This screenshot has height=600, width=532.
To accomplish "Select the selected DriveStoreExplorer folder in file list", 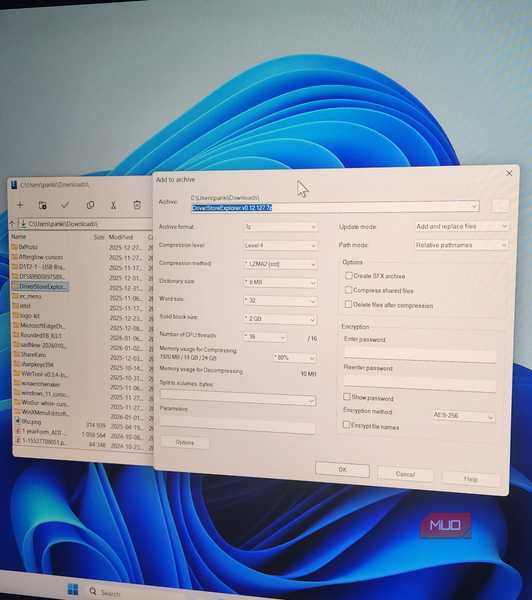I will coord(40,286).
